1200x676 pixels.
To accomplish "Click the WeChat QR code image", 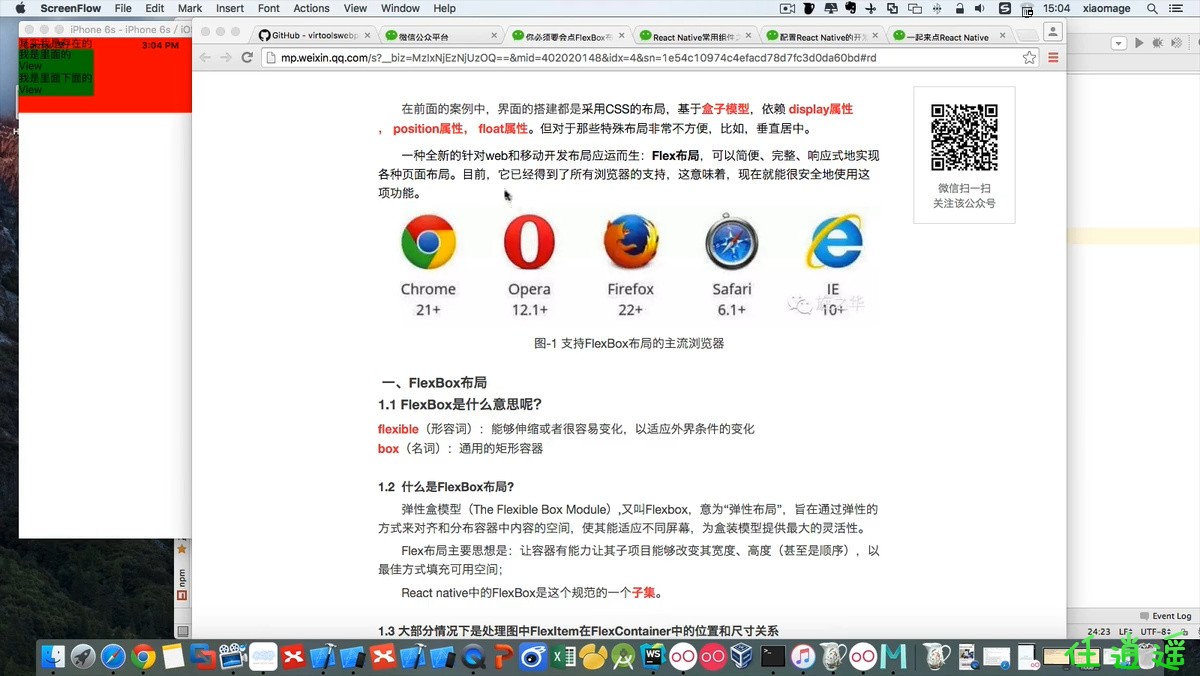I will pyautogui.click(x=964, y=137).
